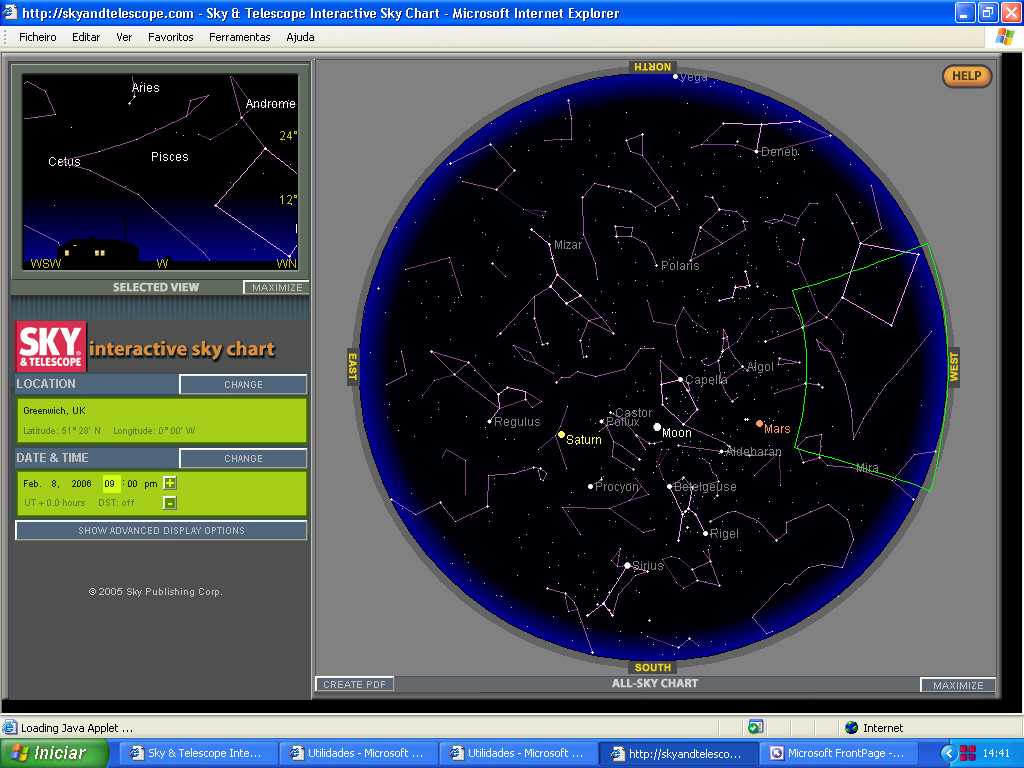The image size is (1024, 768).
Task: Open the Ficheiro menu
Action: [x=38, y=37]
